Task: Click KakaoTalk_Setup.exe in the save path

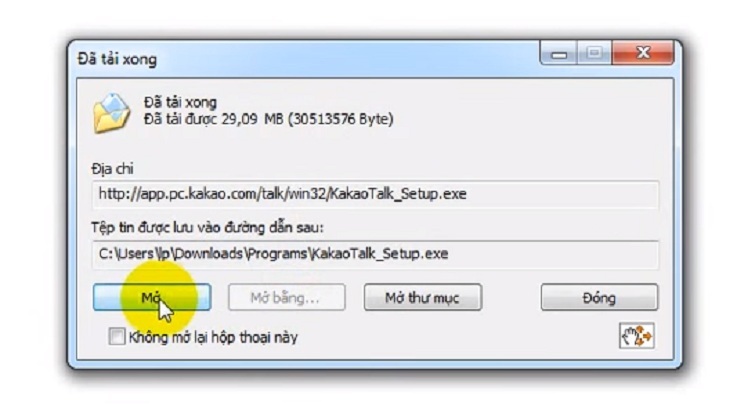Action: pos(379,254)
